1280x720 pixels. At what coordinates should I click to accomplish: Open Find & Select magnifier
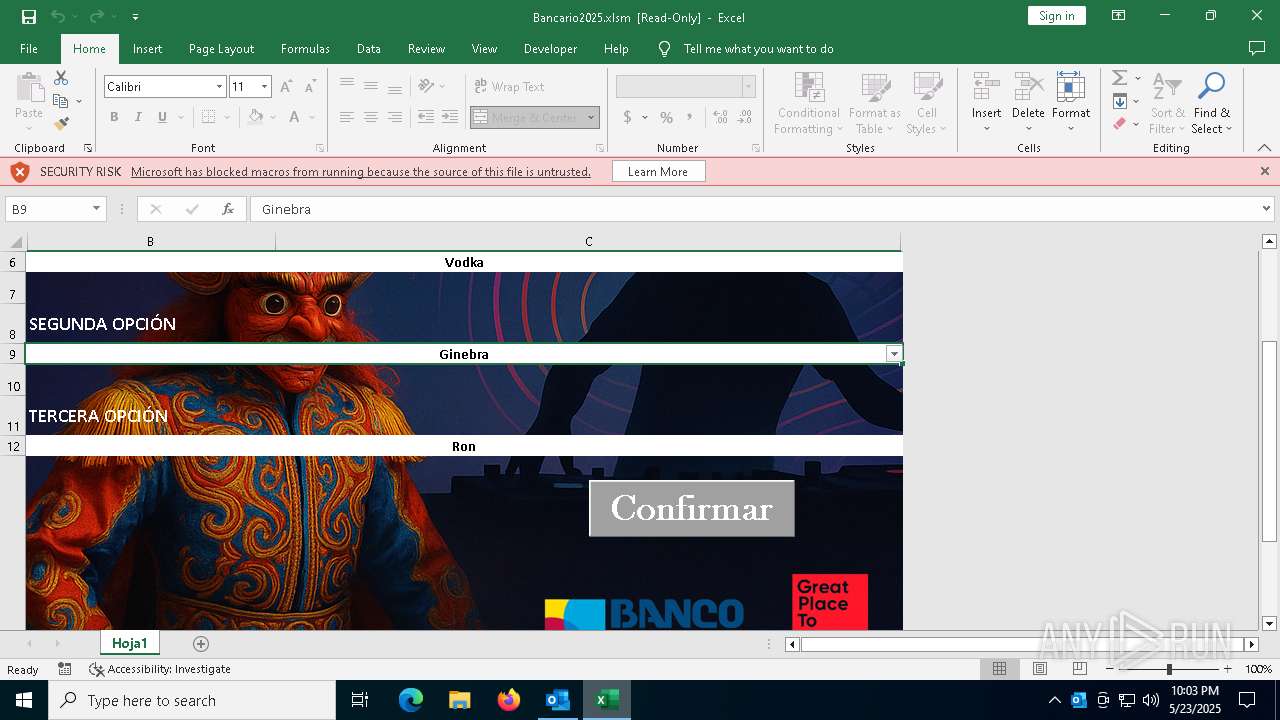click(1212, 103)
